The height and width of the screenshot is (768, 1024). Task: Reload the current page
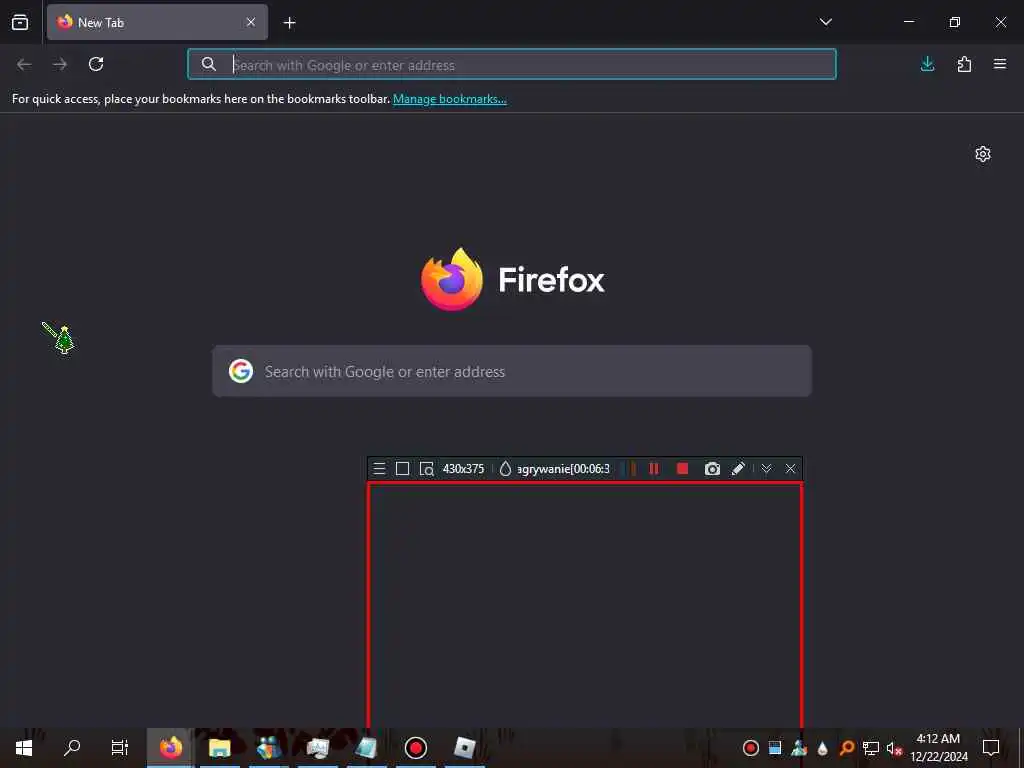pos(96,64)
